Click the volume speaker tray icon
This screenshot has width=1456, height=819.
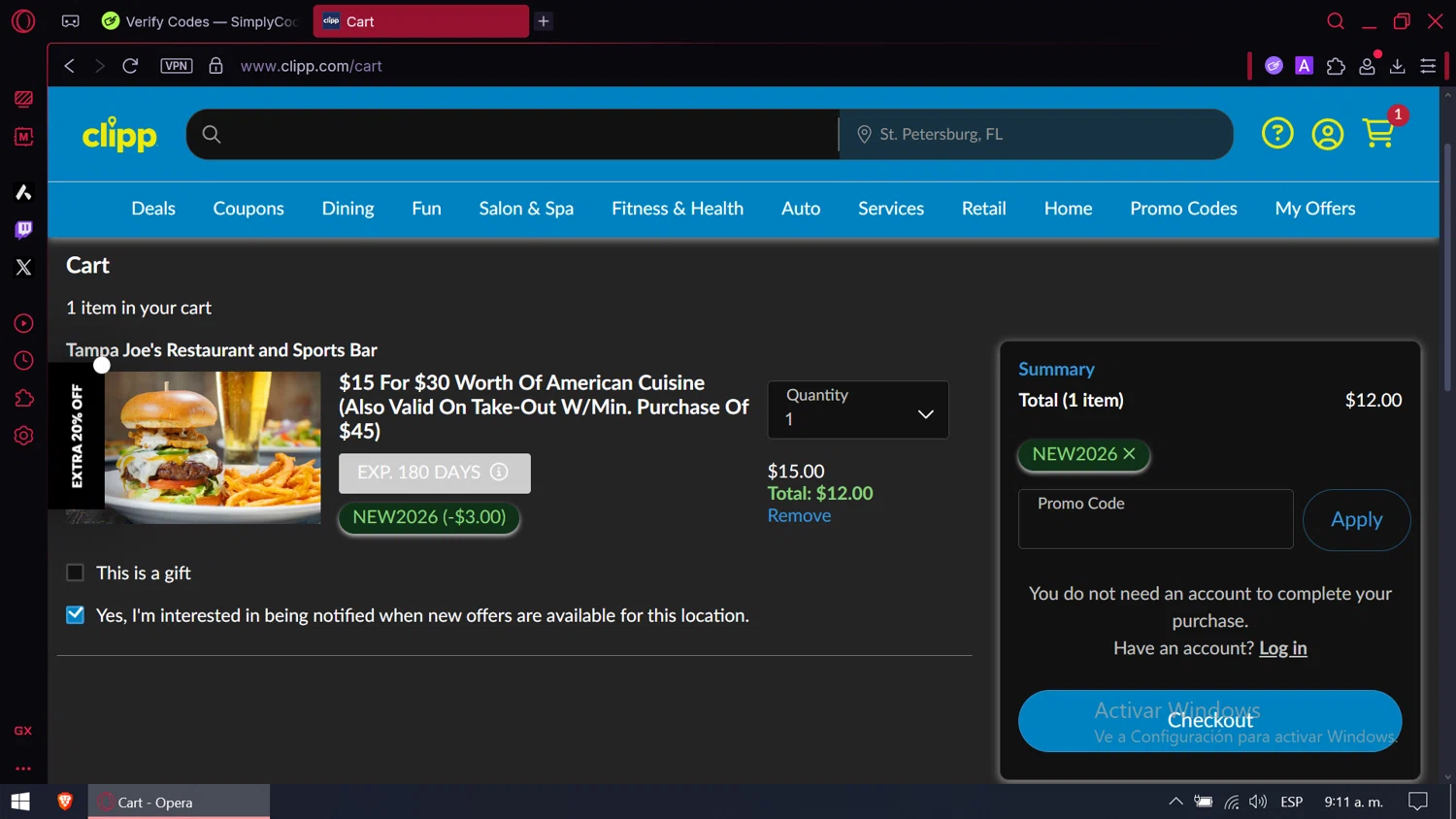[1258, 802]
